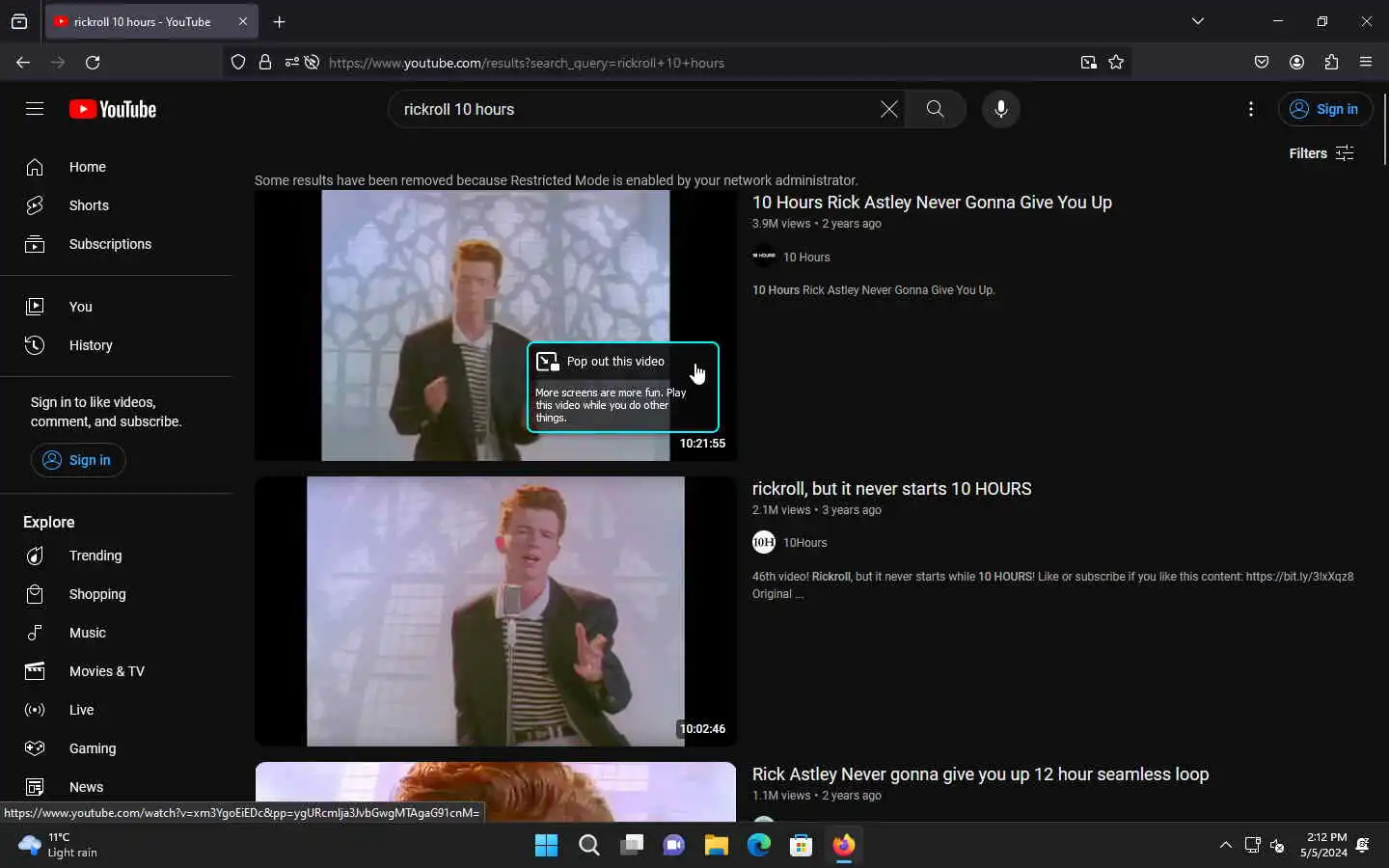This screenshot has height=868, width=1389.
Task: Open the Music category
Action: click(116, 633)
